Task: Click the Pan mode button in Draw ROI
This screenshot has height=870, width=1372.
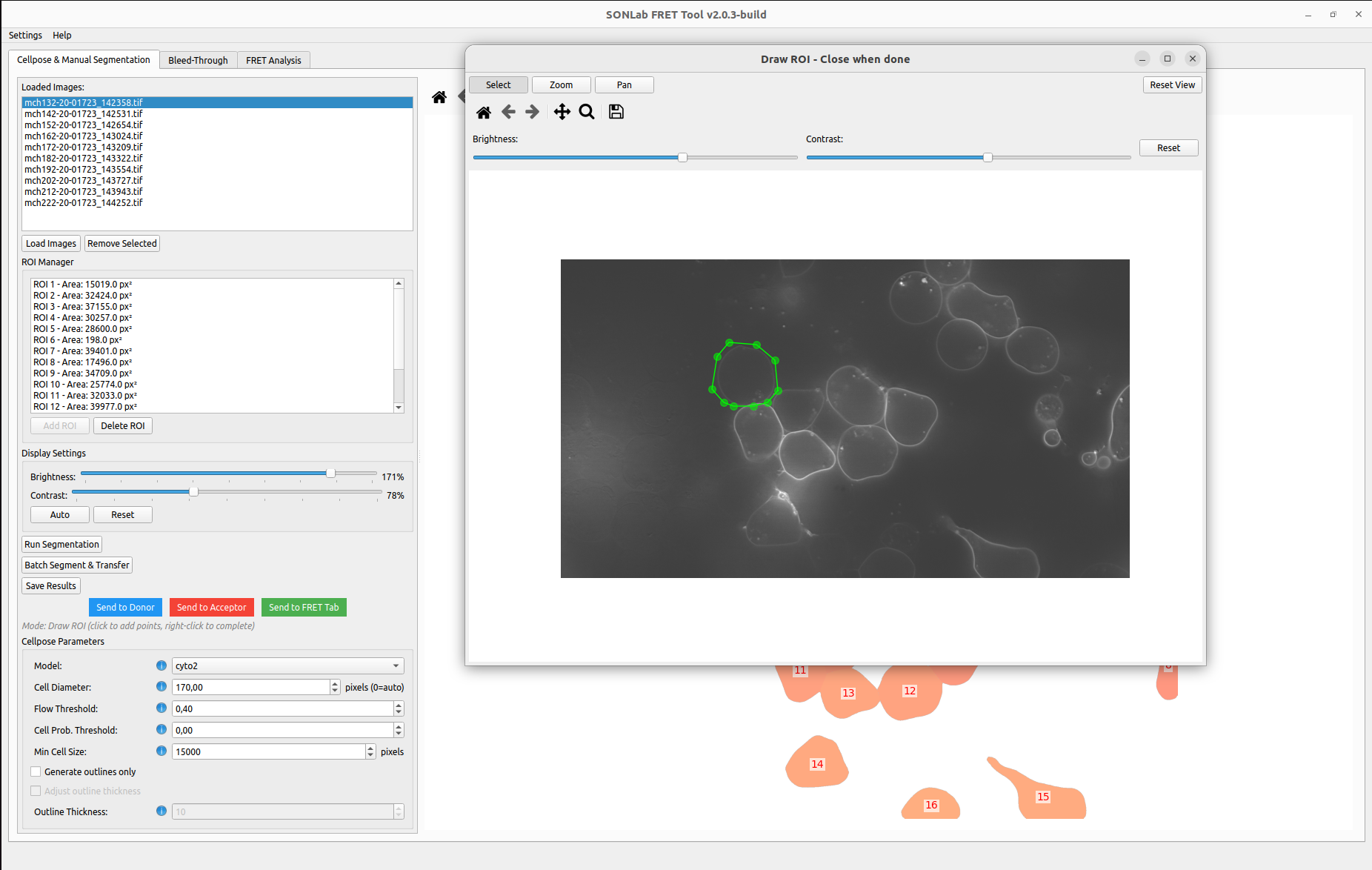Action: coord(625,85)
